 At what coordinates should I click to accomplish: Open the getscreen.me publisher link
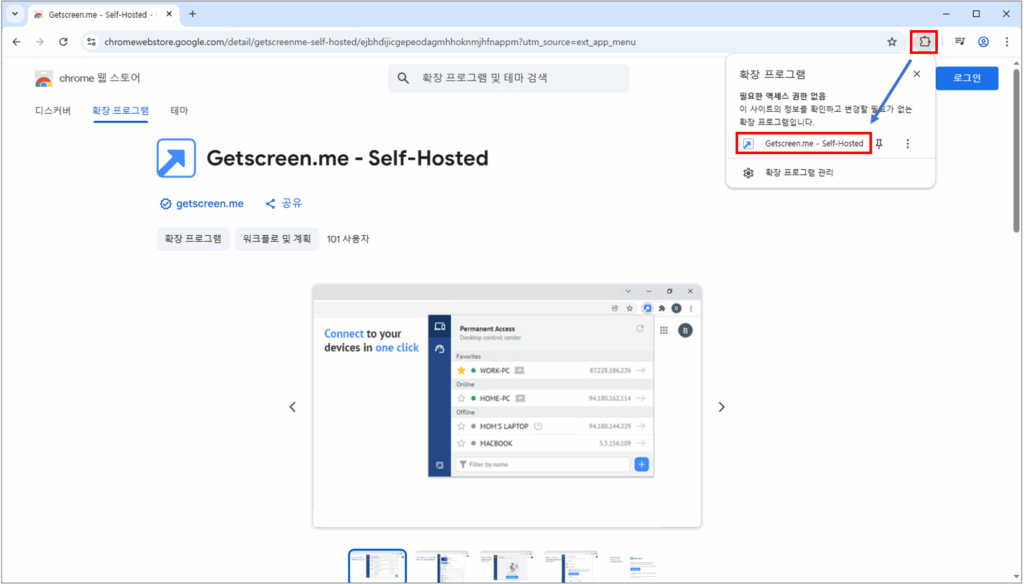pos(202,204)
